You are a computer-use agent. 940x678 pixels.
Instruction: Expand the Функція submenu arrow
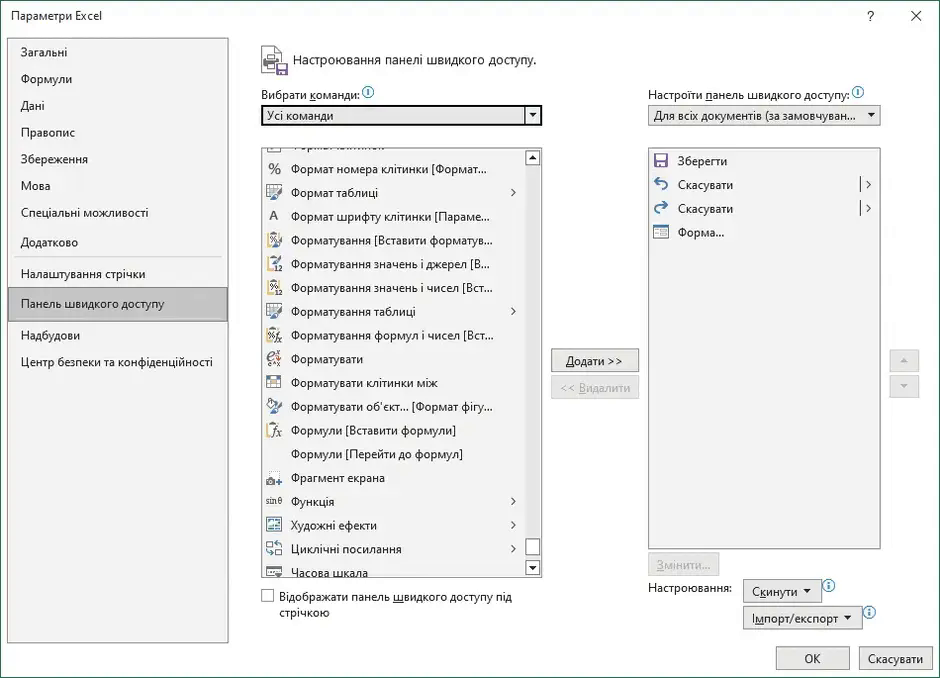[513, 501]
